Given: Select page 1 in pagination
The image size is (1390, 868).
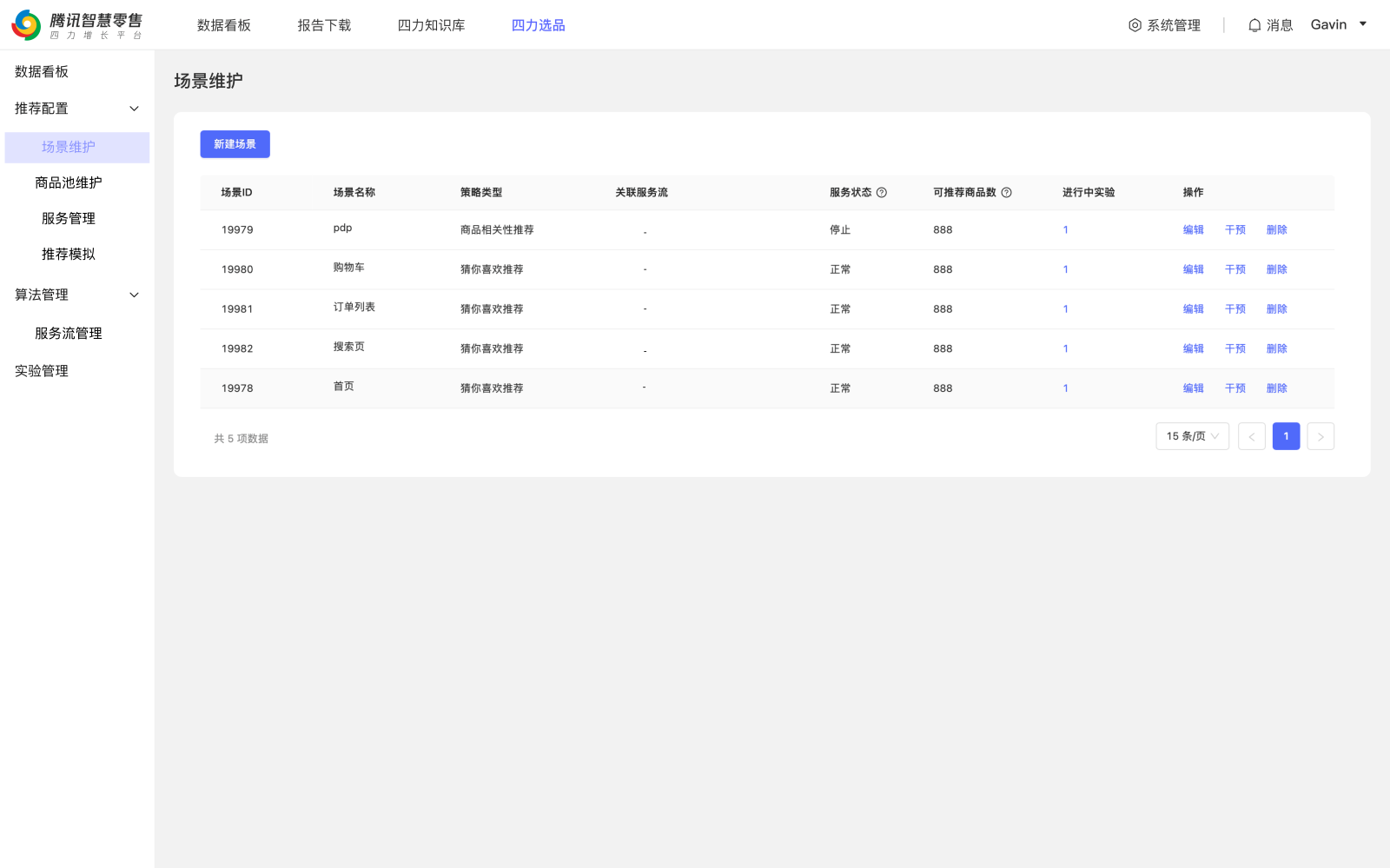Looking at the screenshot, I should pos(1286,436).
